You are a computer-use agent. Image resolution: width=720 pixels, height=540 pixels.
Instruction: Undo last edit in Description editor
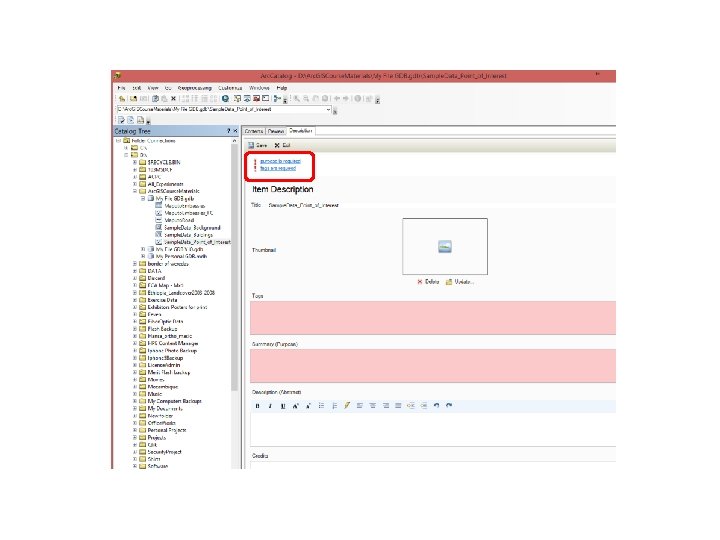pyautogui.click(x=437, y=406)
